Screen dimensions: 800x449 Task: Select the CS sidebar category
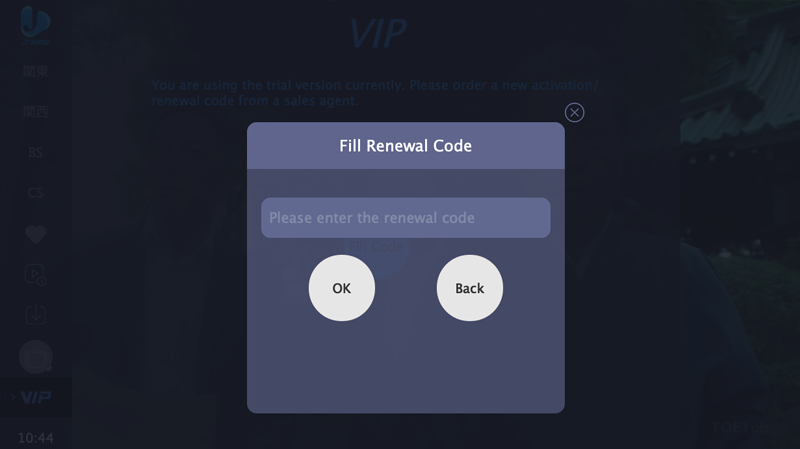35,192
